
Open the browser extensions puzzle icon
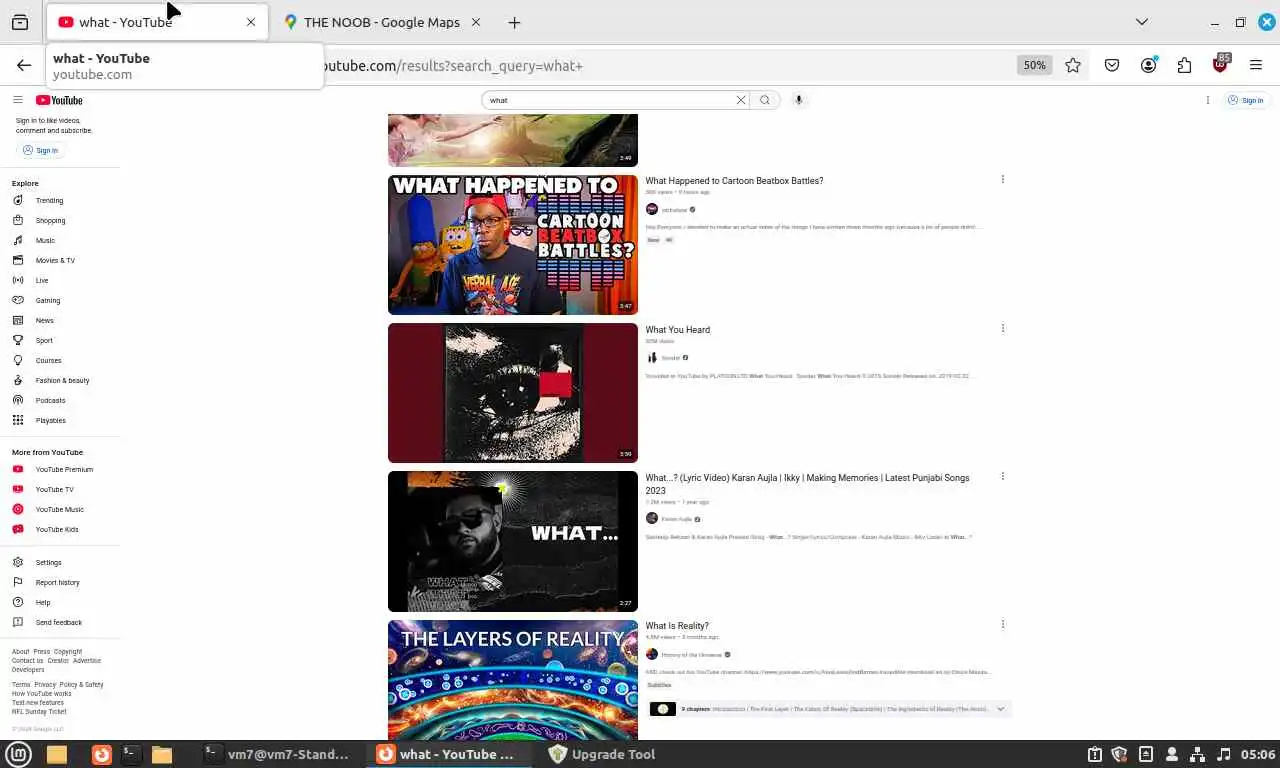(1184, 65)
